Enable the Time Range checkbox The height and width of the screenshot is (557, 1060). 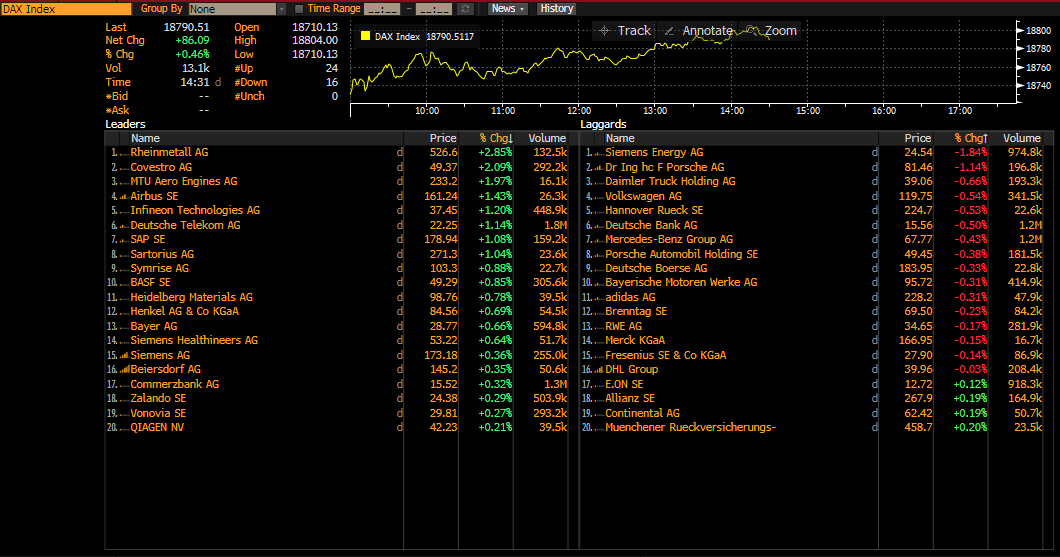(x=298, y=9)
